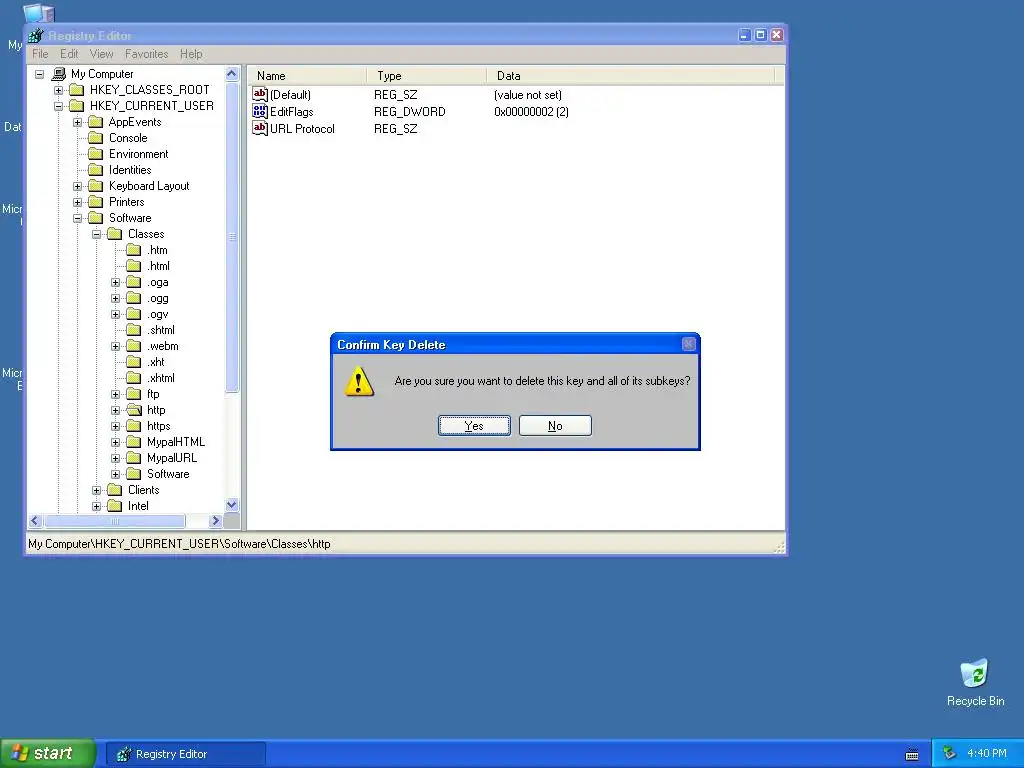Click the Keyboard Layout folder icon
Image resolution: width=1024 pixels, height=768 pixels.
click(95, 186)
